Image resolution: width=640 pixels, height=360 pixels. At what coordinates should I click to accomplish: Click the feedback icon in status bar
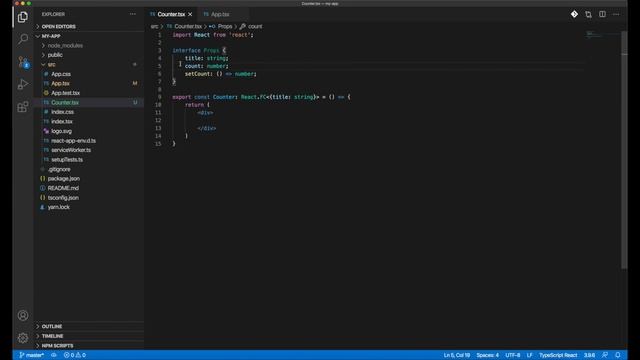(605, 355)
